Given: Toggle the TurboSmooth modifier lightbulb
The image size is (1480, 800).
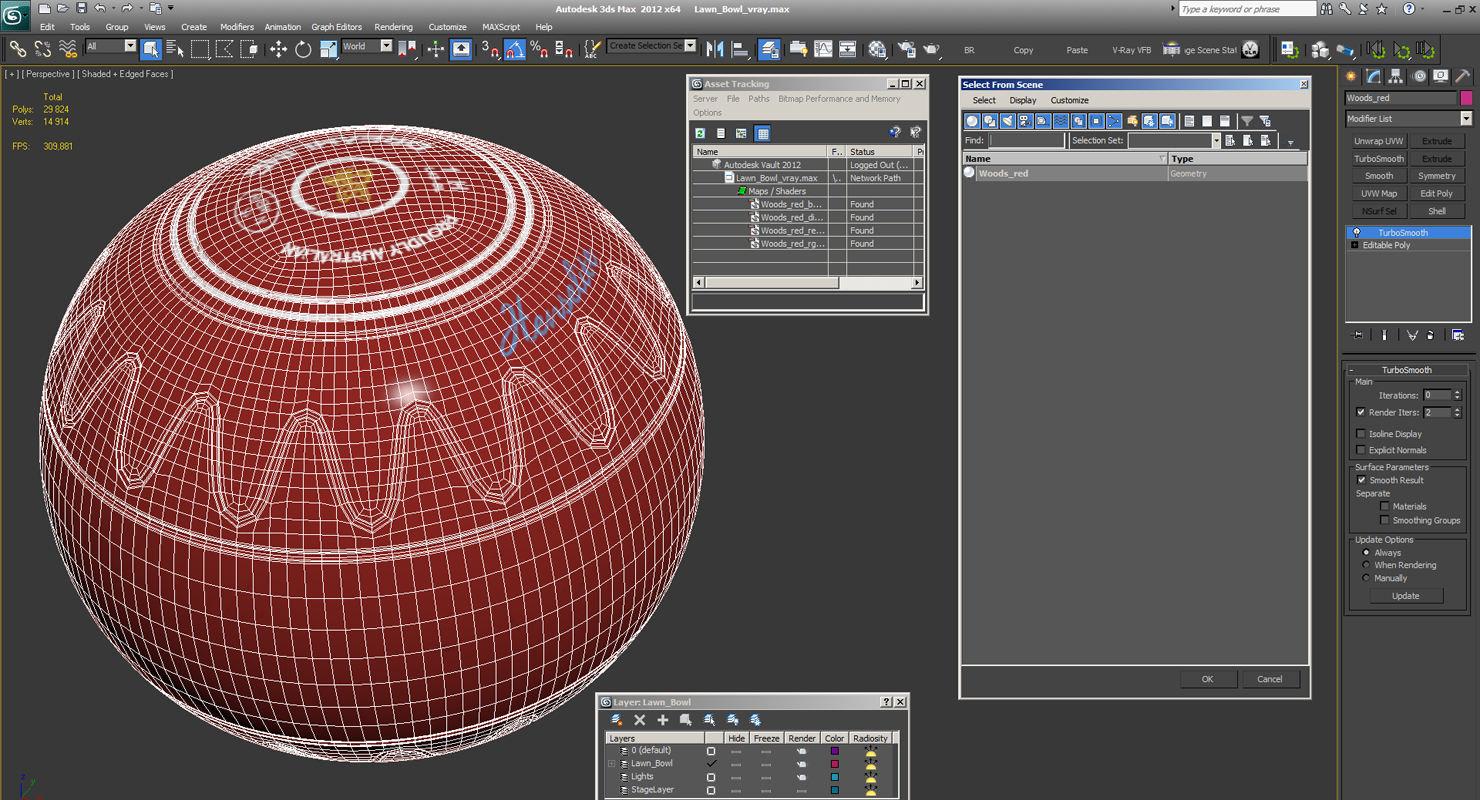Looking at the screenshot, I should 1356,232.
